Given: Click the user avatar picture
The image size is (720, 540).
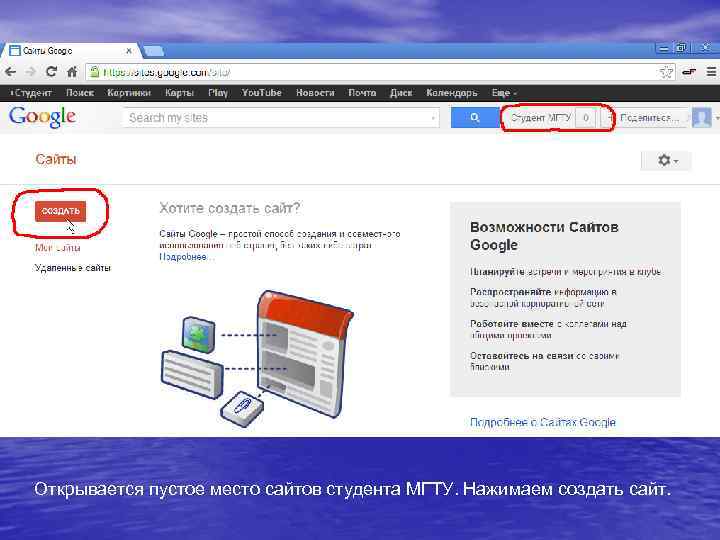Looking at the screenshot, I should (702, 118).
